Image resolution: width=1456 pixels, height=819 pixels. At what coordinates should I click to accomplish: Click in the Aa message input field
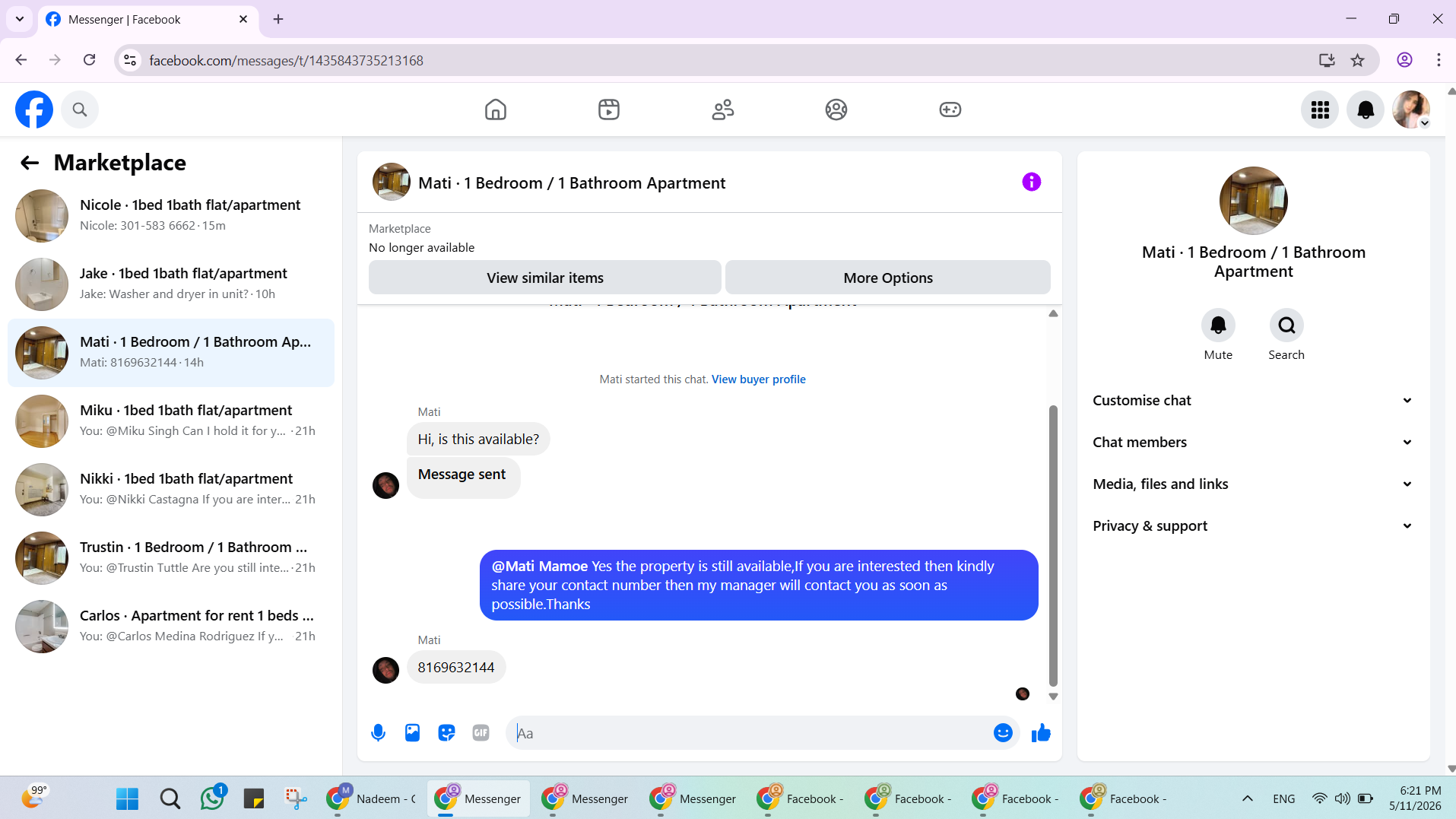749,733
